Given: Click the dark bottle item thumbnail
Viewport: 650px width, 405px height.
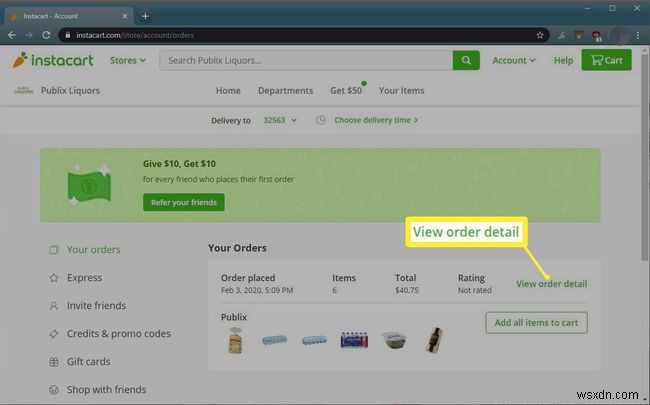Looking at the screenshot, I should coord(434,340).
